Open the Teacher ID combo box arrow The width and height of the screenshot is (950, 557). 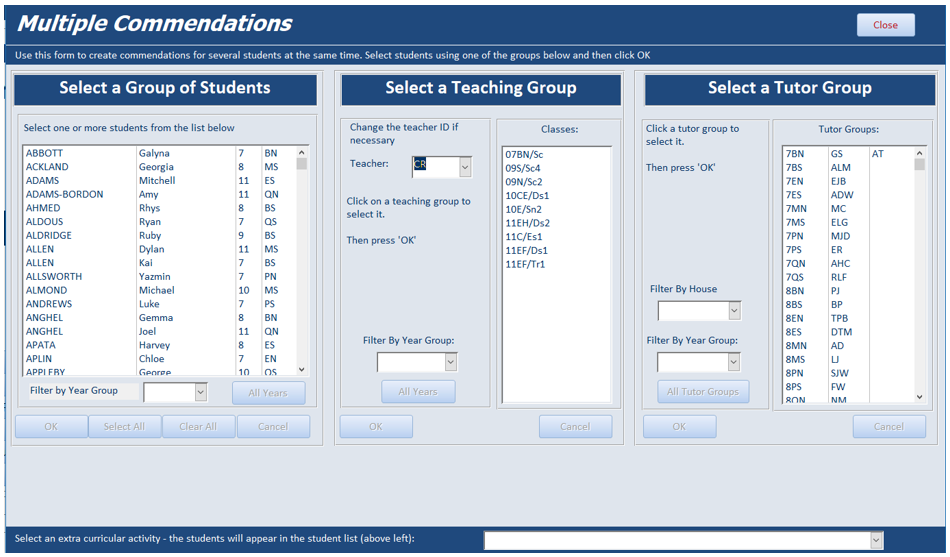(x=465, y=167)
